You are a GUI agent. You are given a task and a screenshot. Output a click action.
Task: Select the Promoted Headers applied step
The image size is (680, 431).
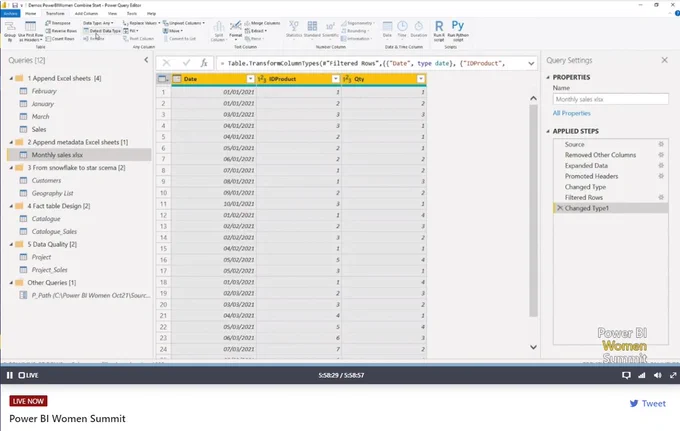pos(591,176)
